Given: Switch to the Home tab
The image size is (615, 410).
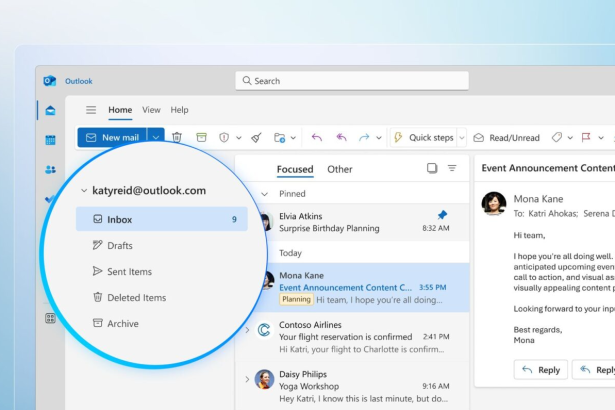Looking at the screenshot, I should point(120,110).
